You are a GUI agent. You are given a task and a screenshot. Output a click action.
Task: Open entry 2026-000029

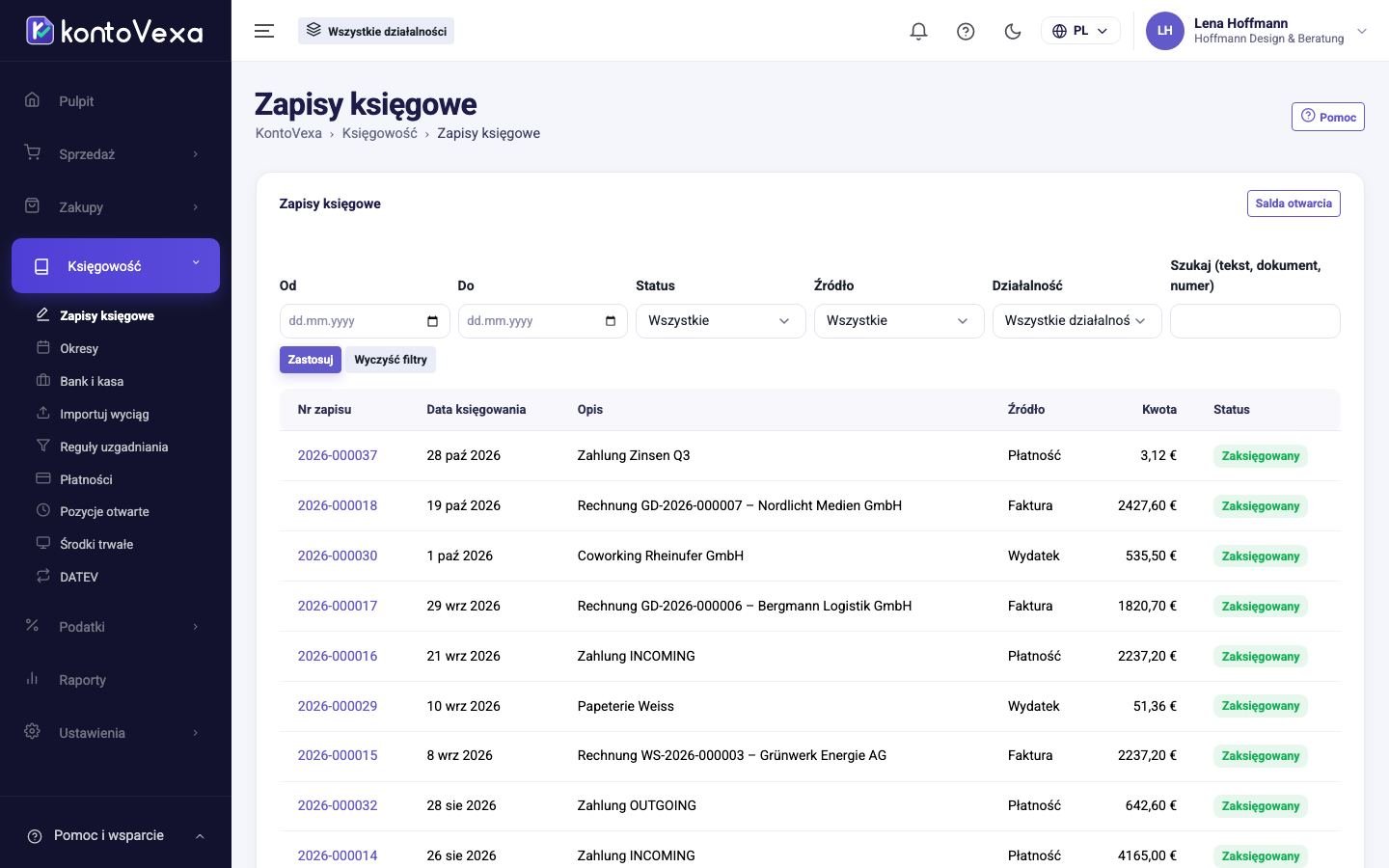[338, 706]
